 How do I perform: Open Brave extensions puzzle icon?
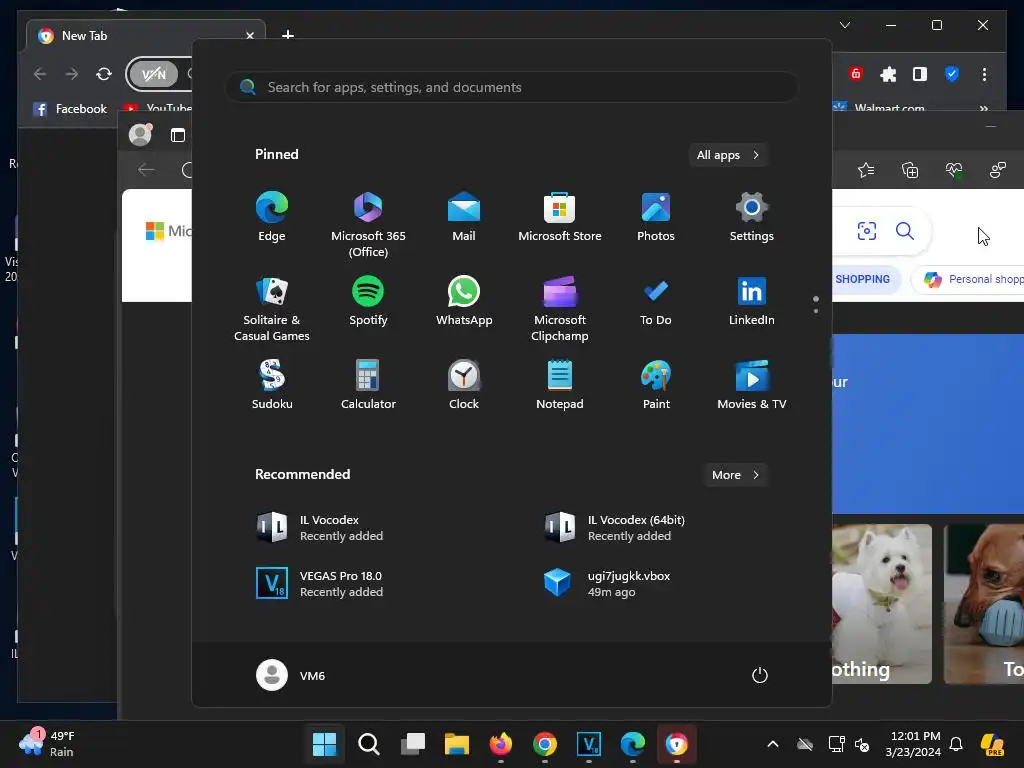coord(888,74)
